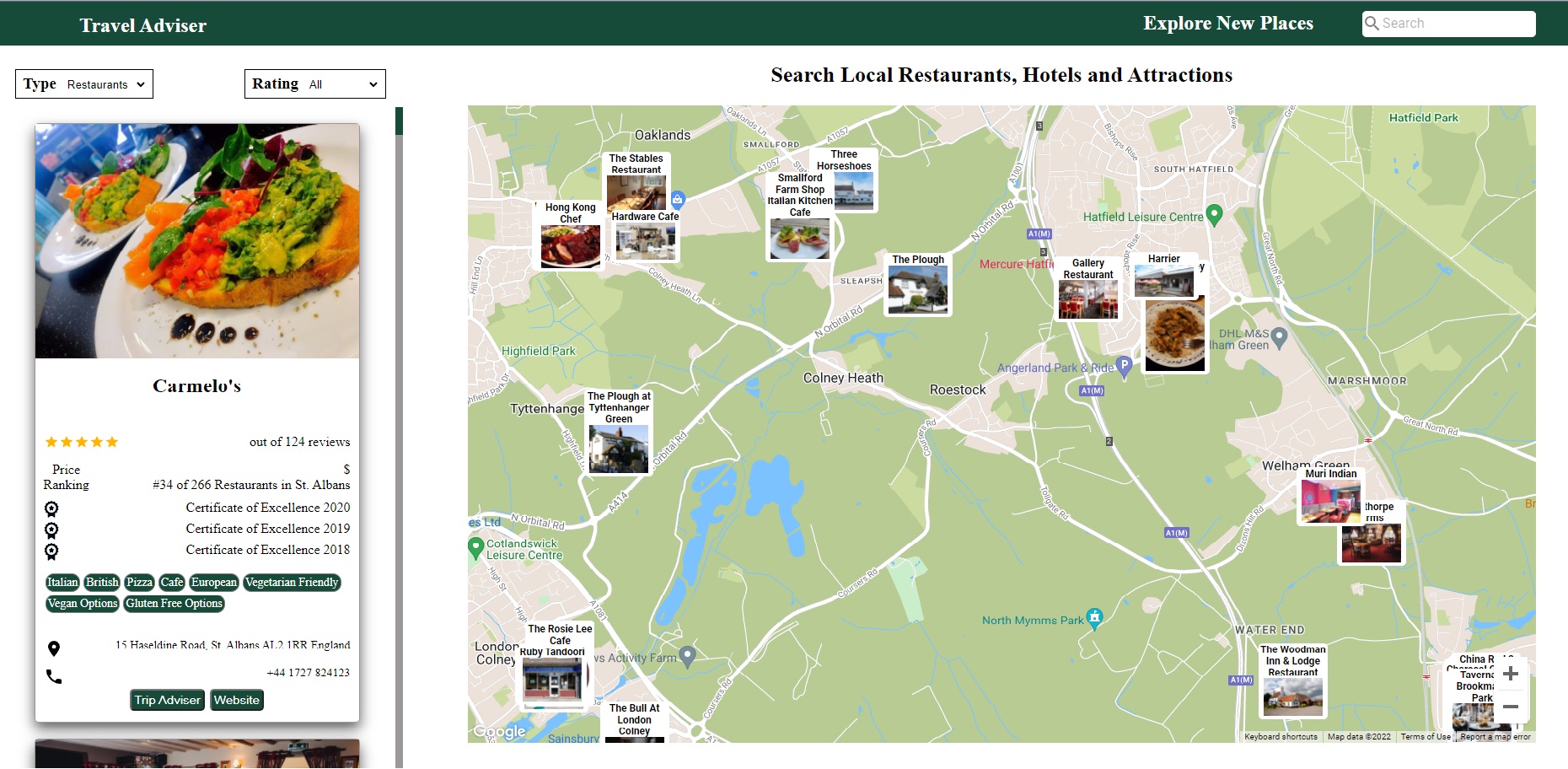Click into the Search input field
This screenshot has width=1568, height=769.
click(x=1449, y=24)
